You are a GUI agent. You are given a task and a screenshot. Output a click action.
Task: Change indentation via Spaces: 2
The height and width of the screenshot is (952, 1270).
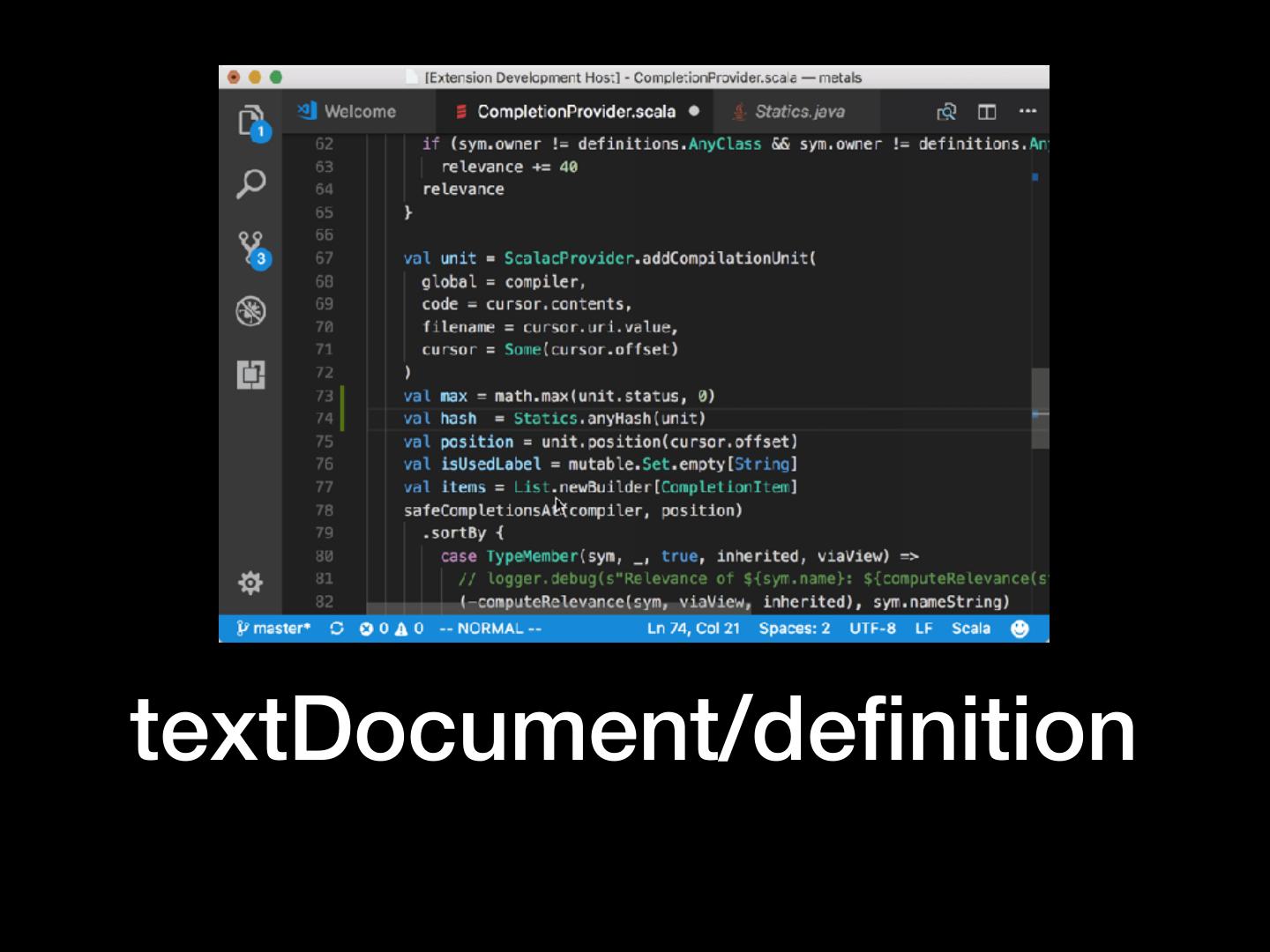pyautogui.click(x=795, y=628)
